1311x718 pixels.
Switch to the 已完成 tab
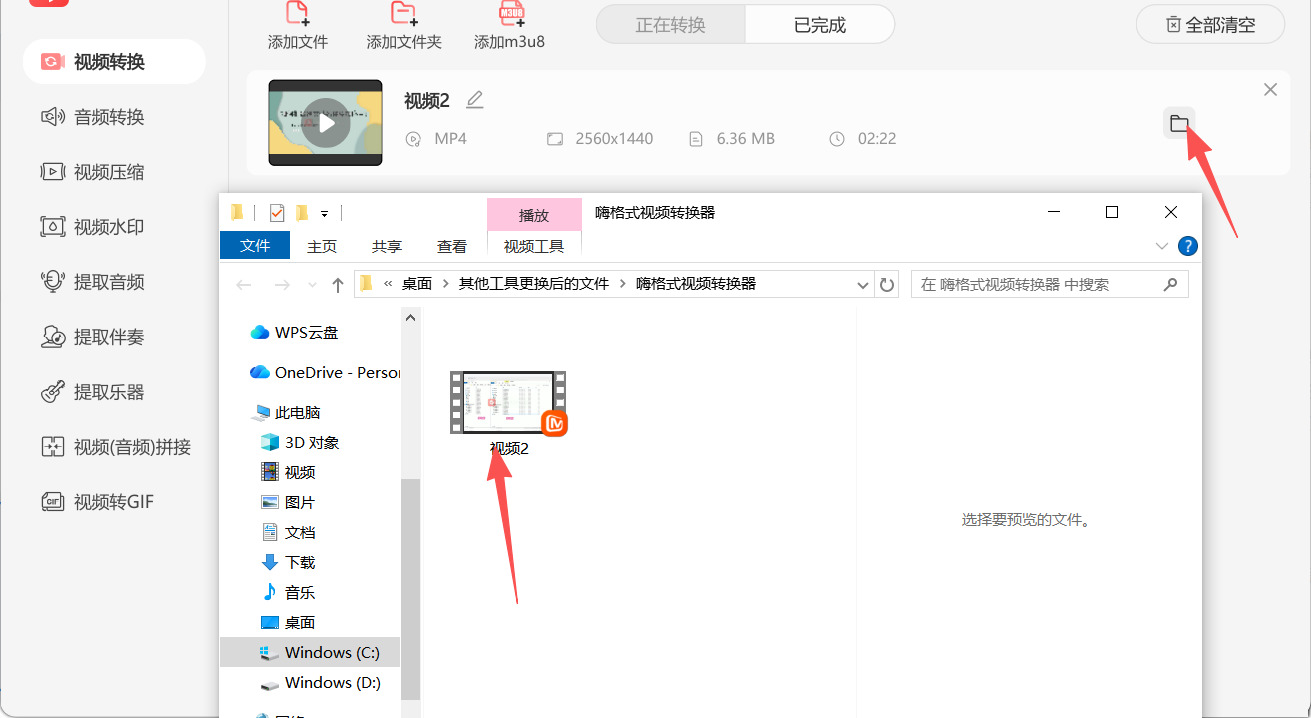point(820,25)
